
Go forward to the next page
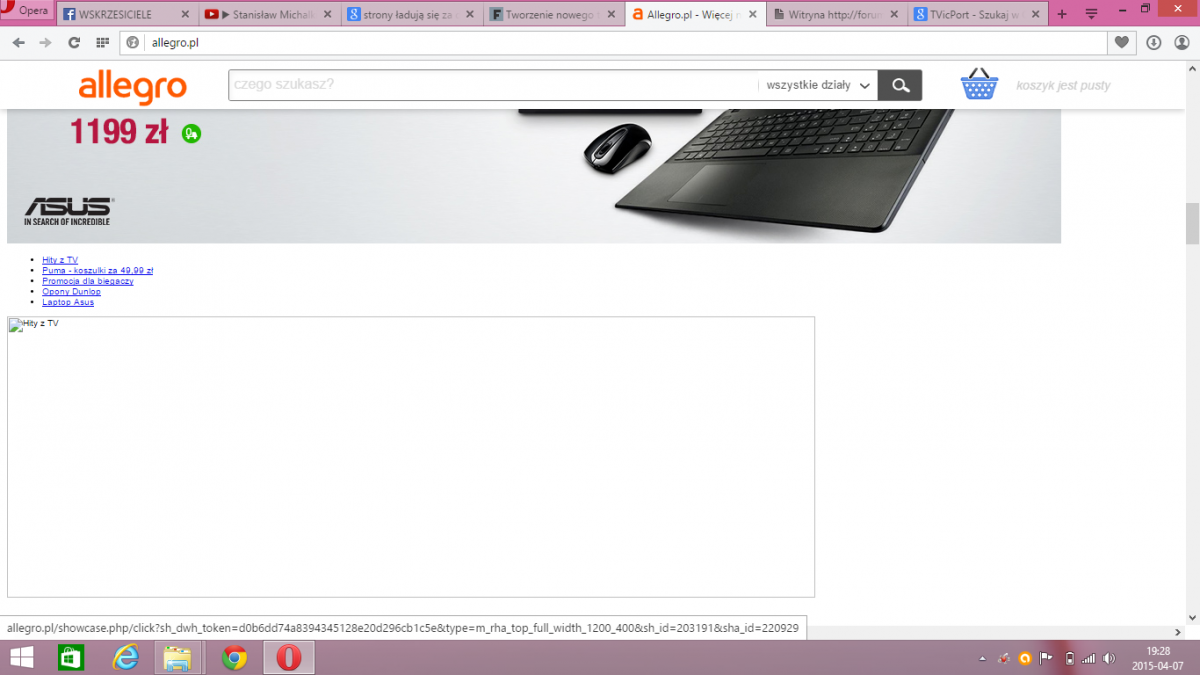click(45, 43)
